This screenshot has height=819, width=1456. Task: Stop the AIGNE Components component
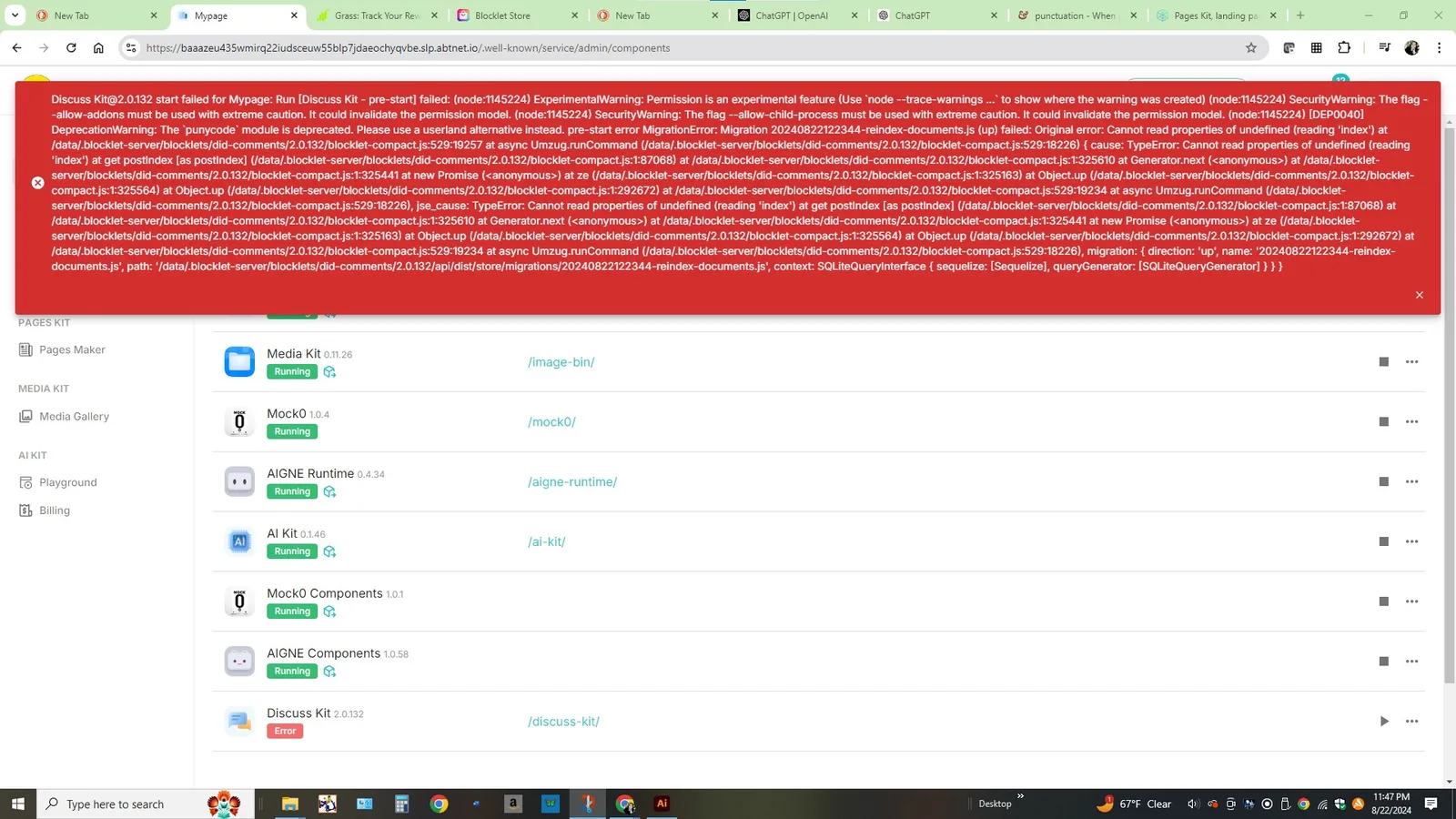(x=1384, y=662)
